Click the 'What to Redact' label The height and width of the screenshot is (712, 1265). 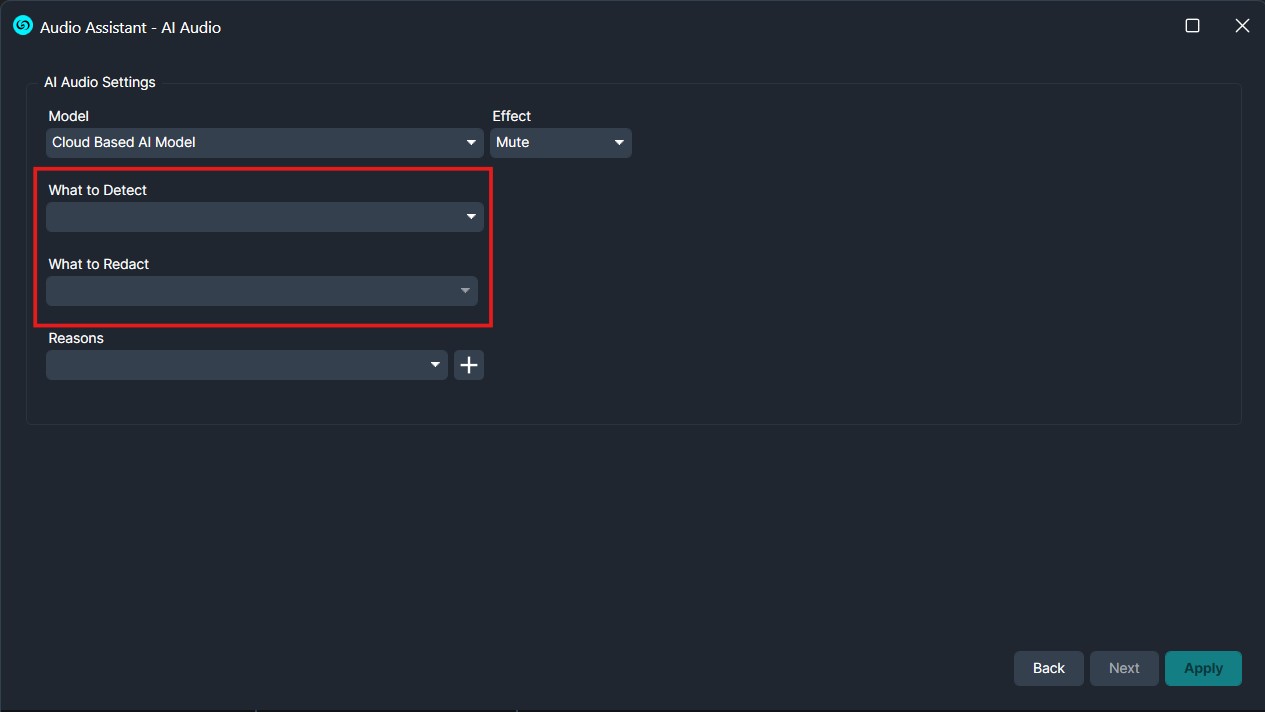pyautogui.click(x=99, y=264)
